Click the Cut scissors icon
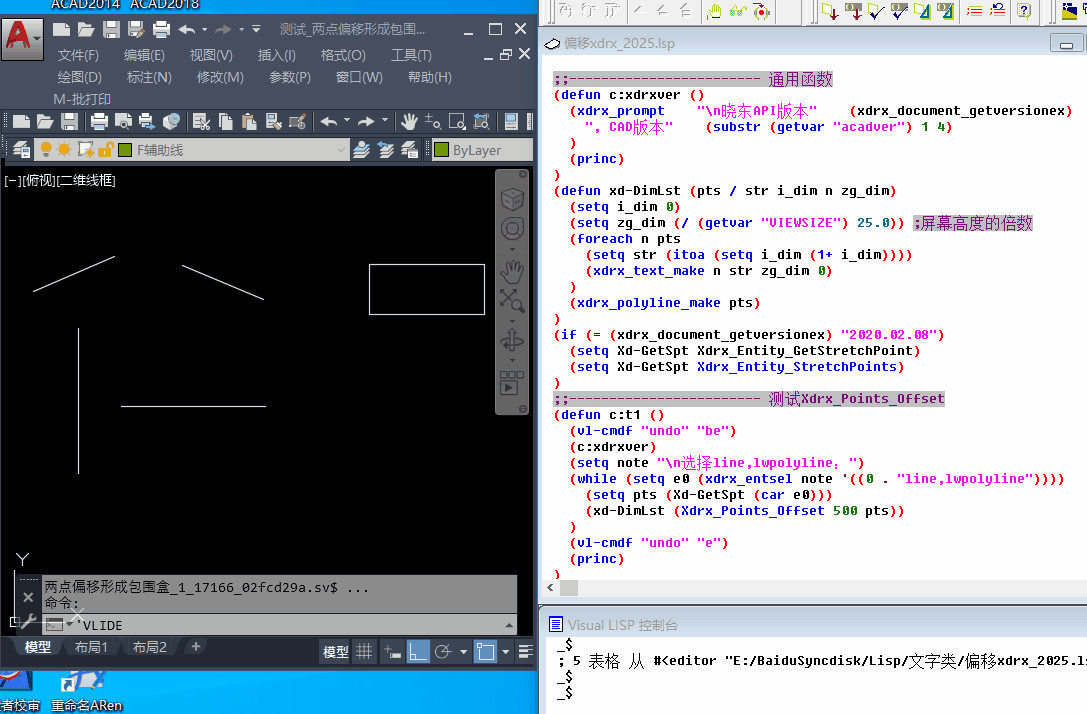Screen dimensions: 1087x714 (x=201, y=122)
